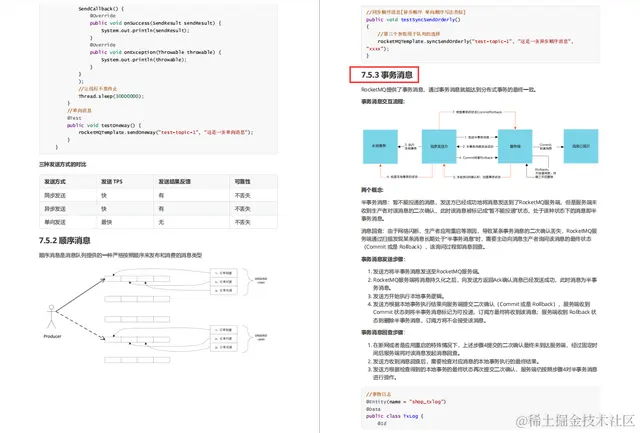Screen dimensions: 640x433
Task: Click the 'public class TxLog {' code line
Action: coord(395,416)
